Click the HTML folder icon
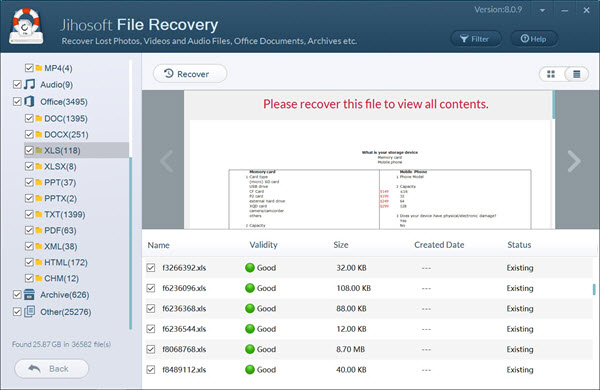This screenshot has width=600, height=390. [x=39, y=262]
